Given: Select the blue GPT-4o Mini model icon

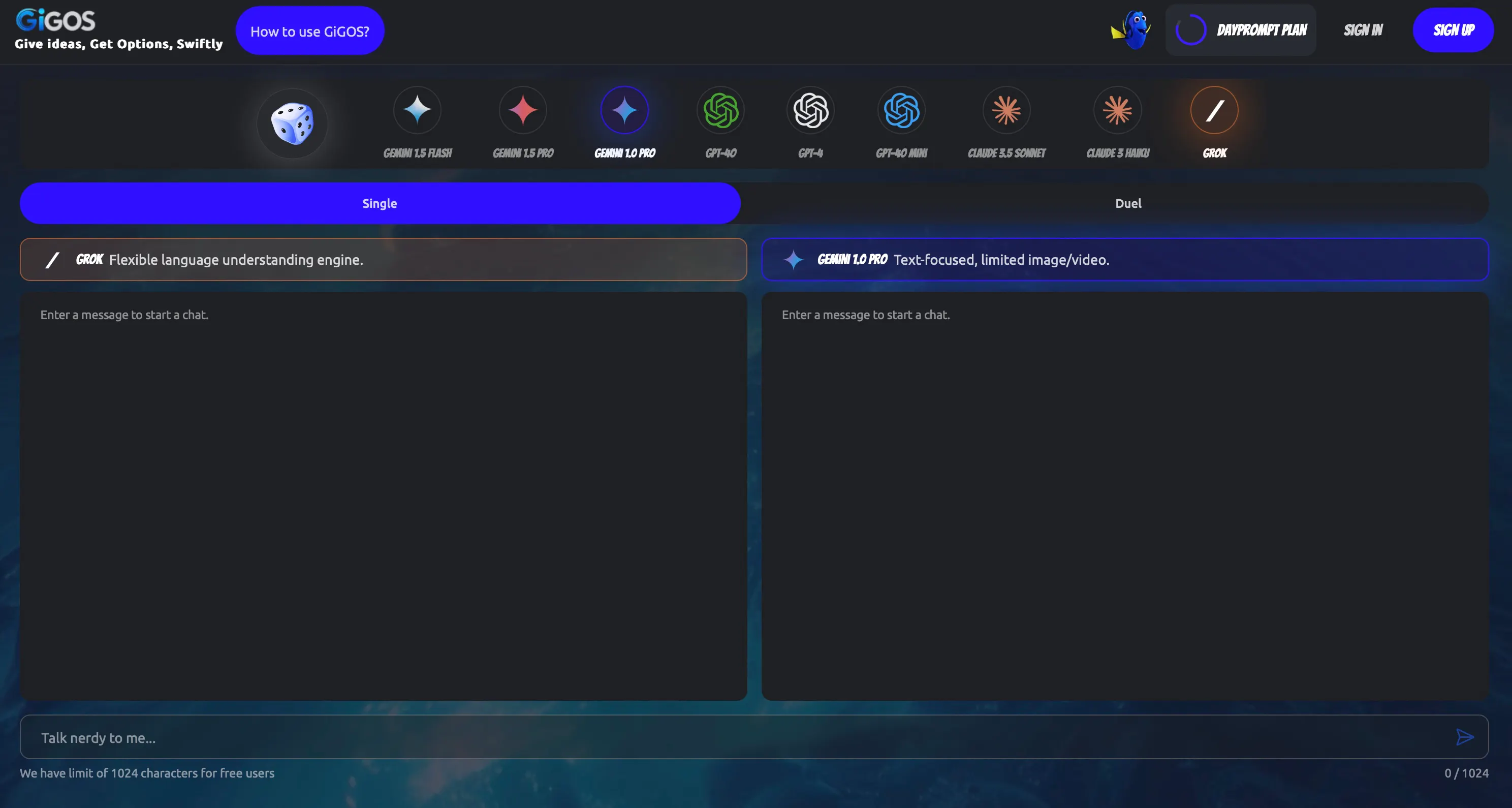Looking at the screenshot, I should tap(902, 110).
